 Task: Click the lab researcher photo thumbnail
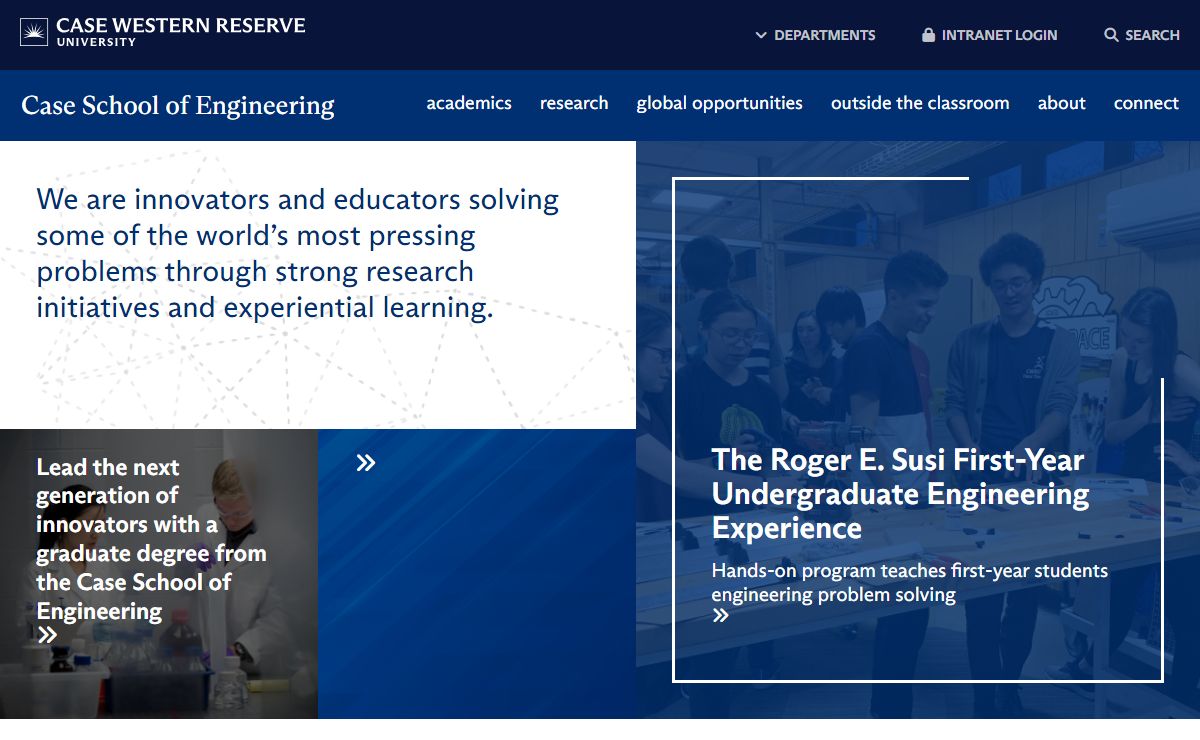159,574
